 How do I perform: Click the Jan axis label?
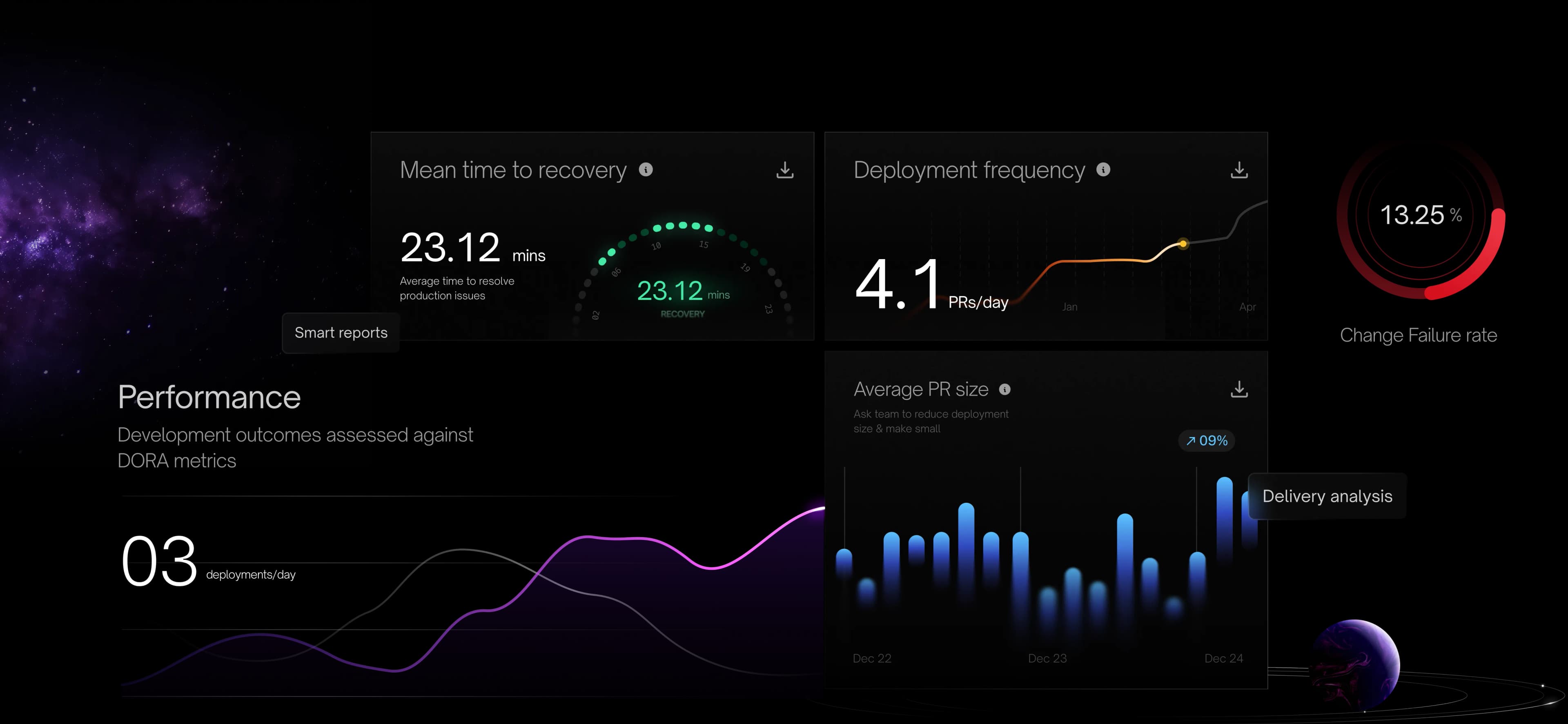pos(1069,307)
